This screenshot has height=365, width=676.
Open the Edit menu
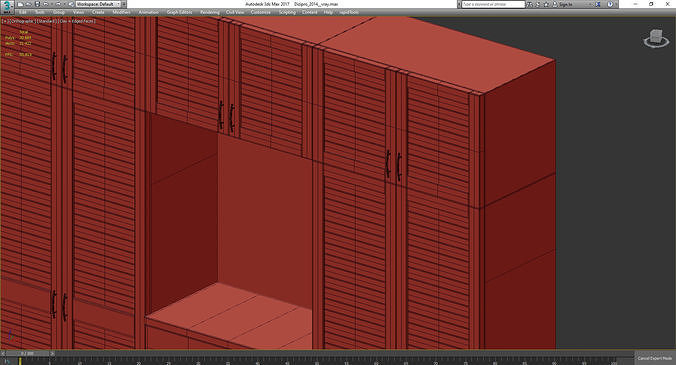[23, 12]
